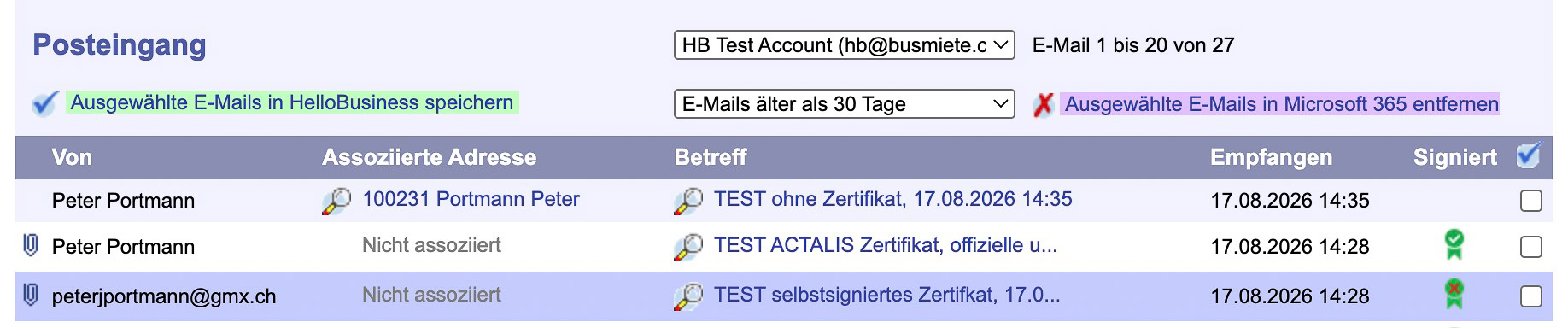Screen dimensions: 1568x328
Task: Click magnifier icon beside 100231 Portmann Peter
Action: (336, 201)
